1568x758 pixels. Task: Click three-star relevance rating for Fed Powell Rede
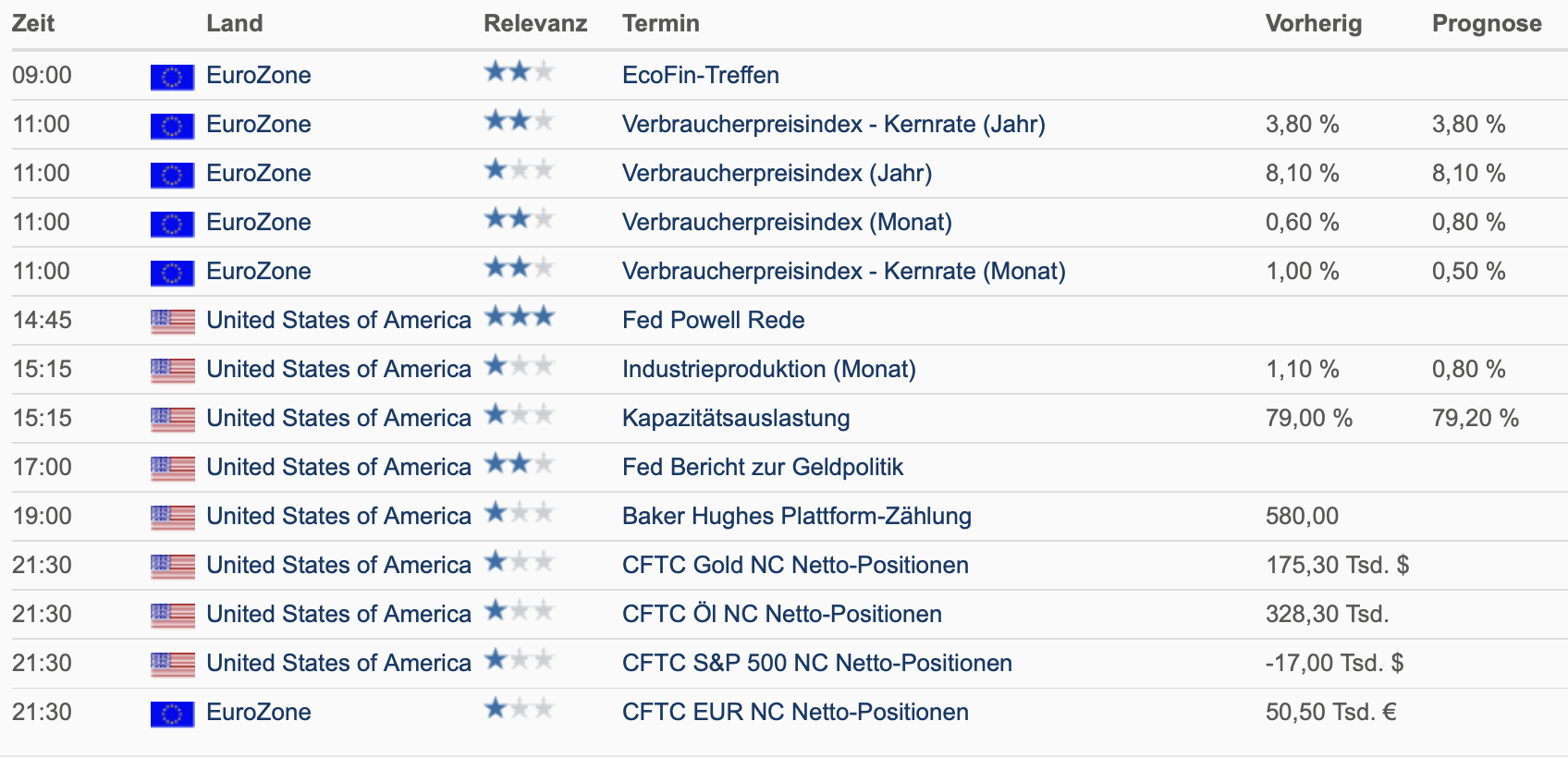tap(519, 317)
